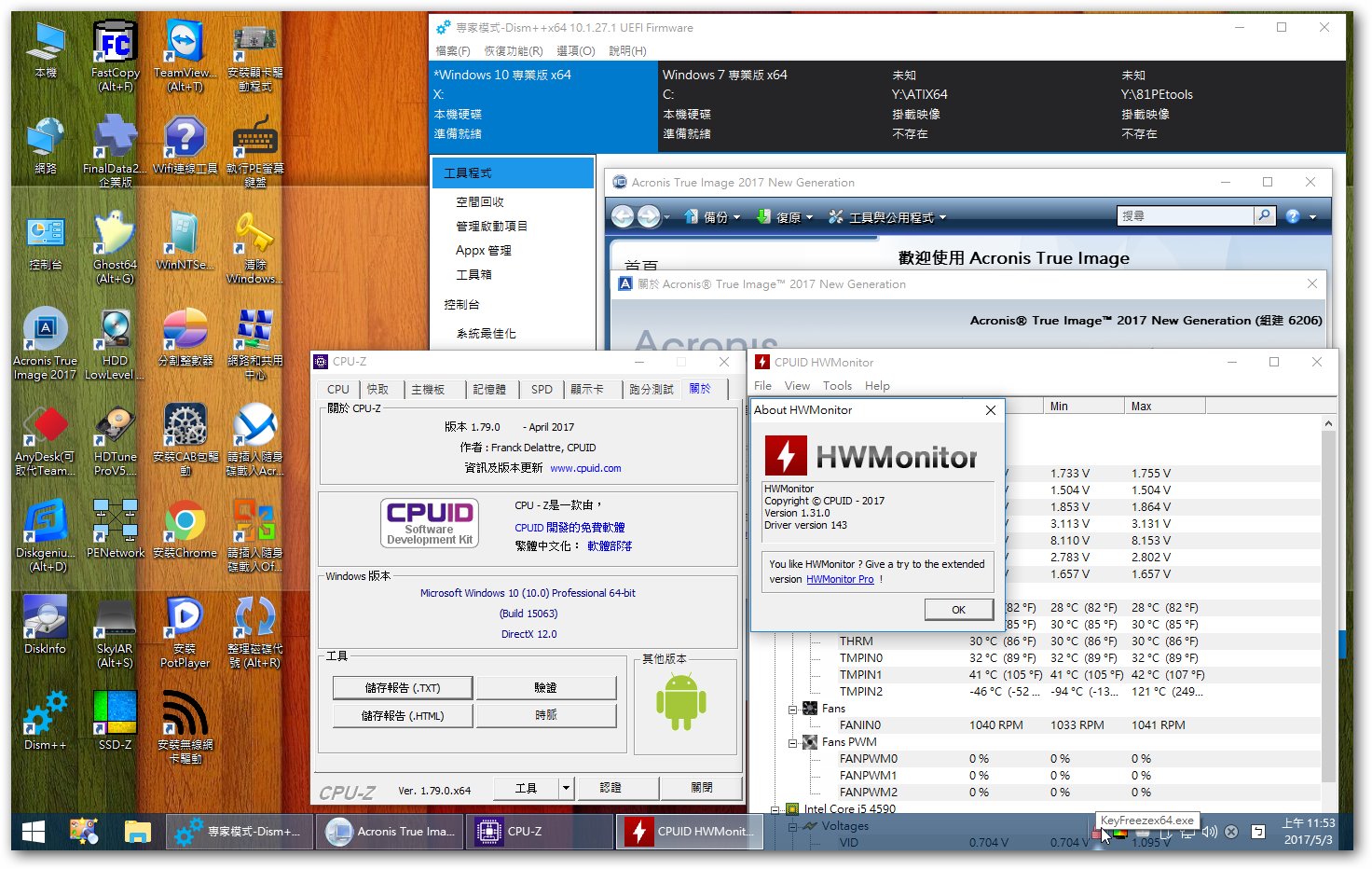Click OK in About HWMonitor dialog

(x=958, y=609)
